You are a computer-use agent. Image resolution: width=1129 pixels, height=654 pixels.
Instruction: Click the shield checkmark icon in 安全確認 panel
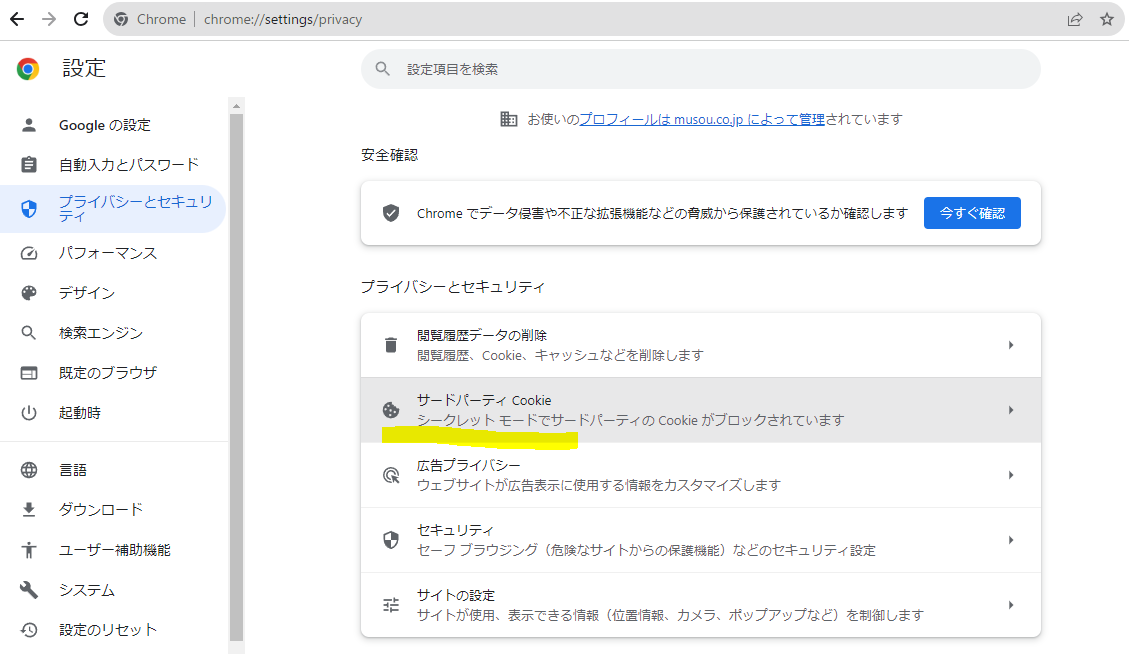click(x=391, y=212)
